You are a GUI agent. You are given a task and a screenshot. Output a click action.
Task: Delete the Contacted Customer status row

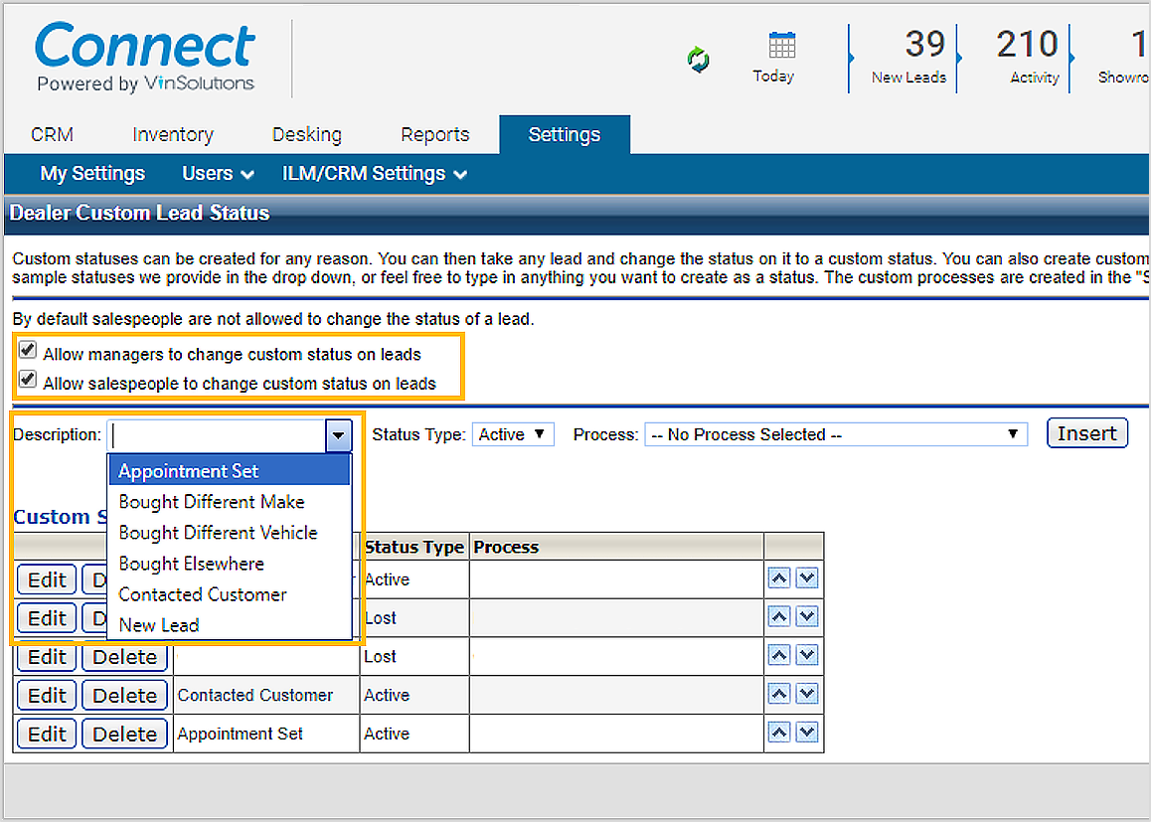coord(125,695)
